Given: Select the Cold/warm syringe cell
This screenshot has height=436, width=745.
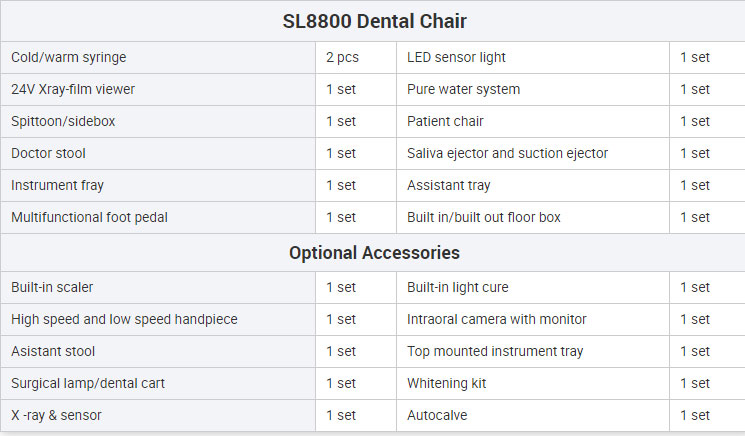Looking at the screenshot, I should coord(158,57).
